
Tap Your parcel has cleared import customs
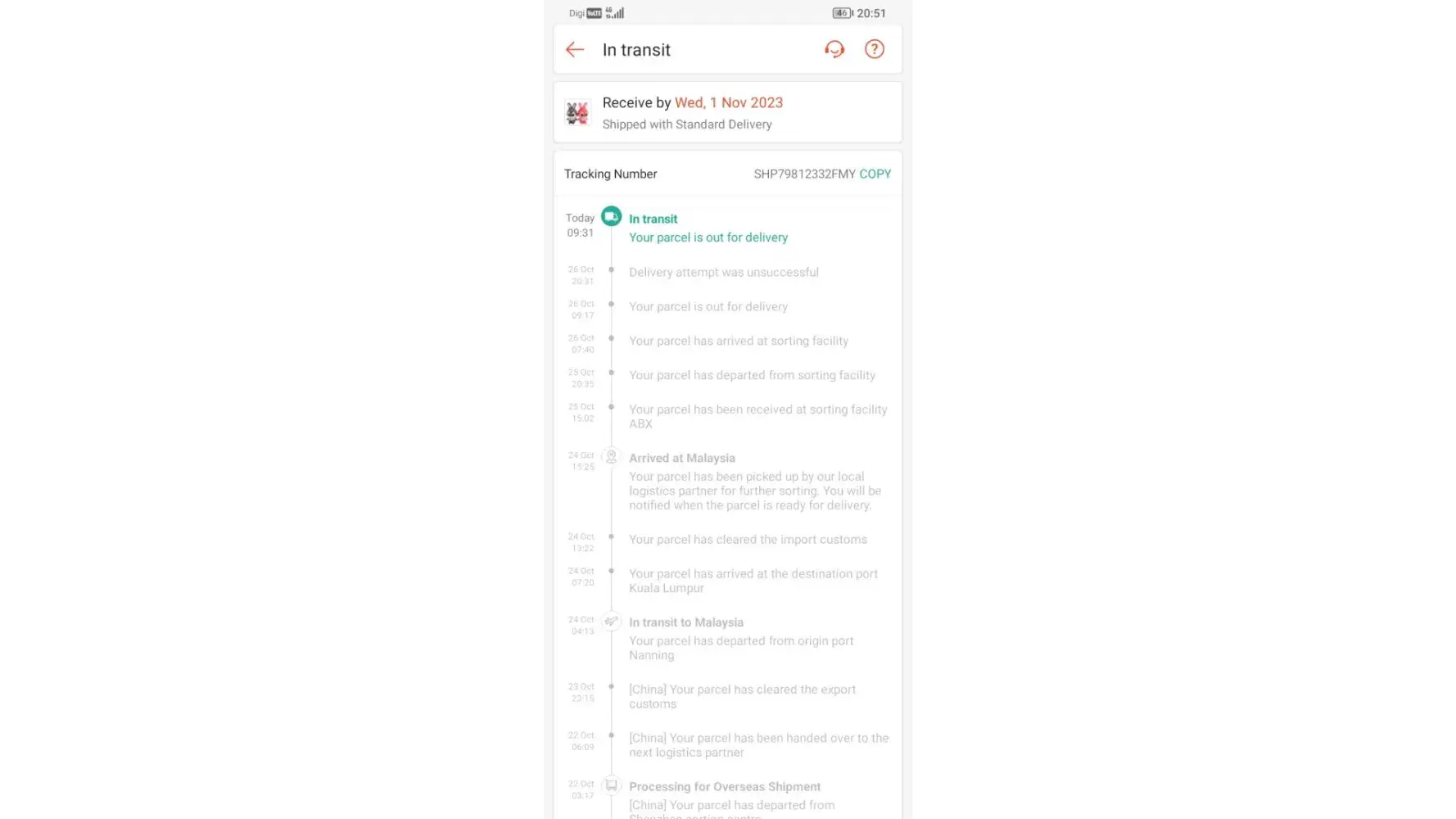[x=748, y=540]
